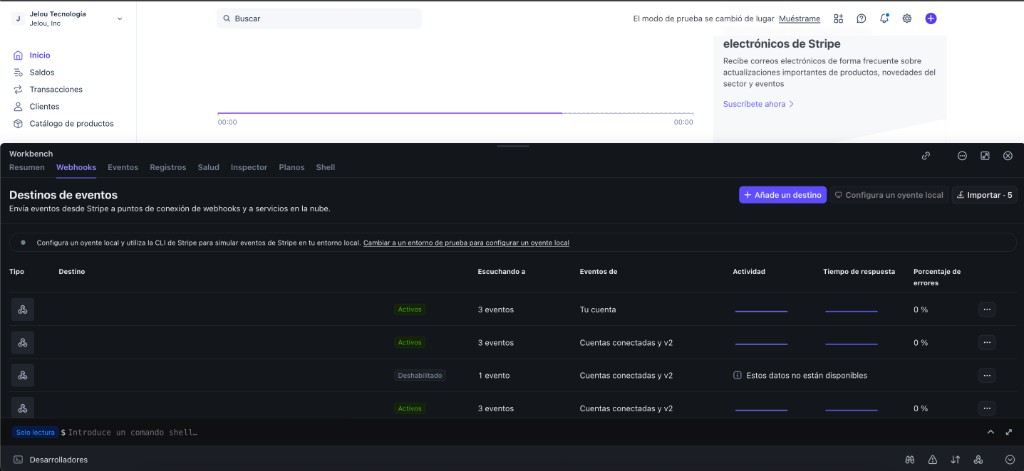
Task: Click the Tiempo de respuesta column header
Action: [x=859, y=272]
